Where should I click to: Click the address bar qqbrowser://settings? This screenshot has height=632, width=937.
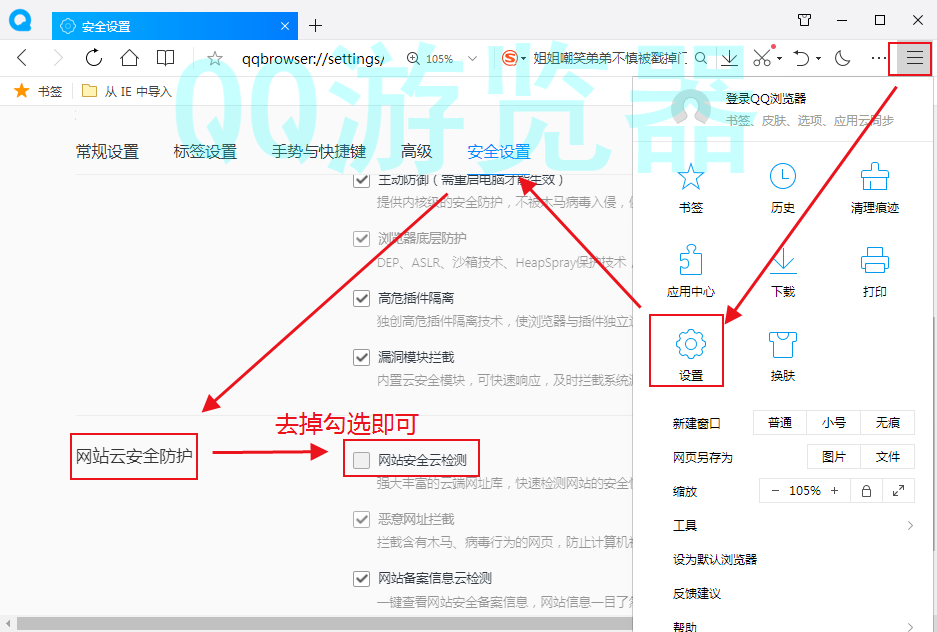click(x=313, y=59)
